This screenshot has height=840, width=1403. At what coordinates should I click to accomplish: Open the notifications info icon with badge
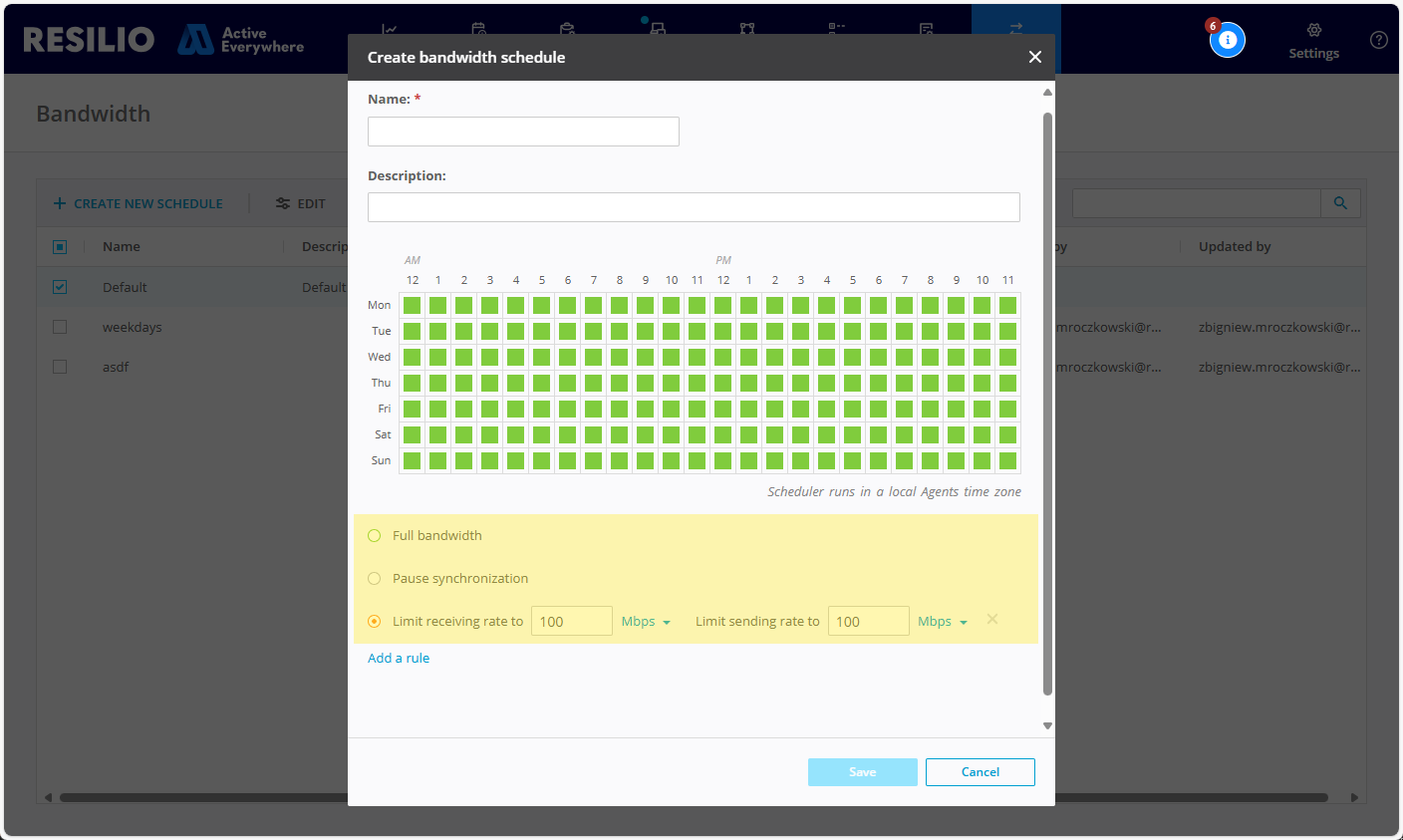(1227, 40)
